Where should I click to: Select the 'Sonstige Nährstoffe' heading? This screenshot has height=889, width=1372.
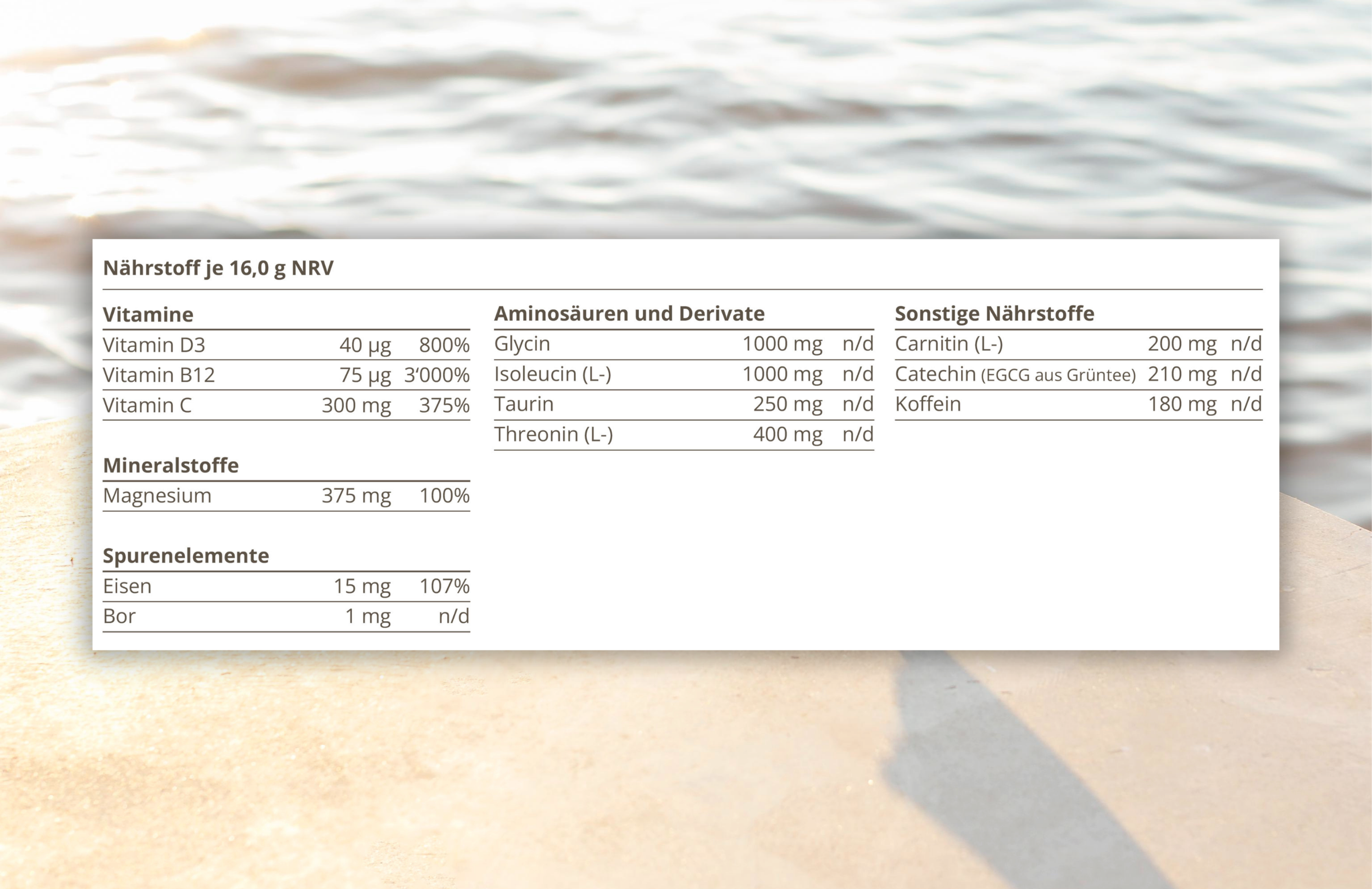click(x=994, y=315)
